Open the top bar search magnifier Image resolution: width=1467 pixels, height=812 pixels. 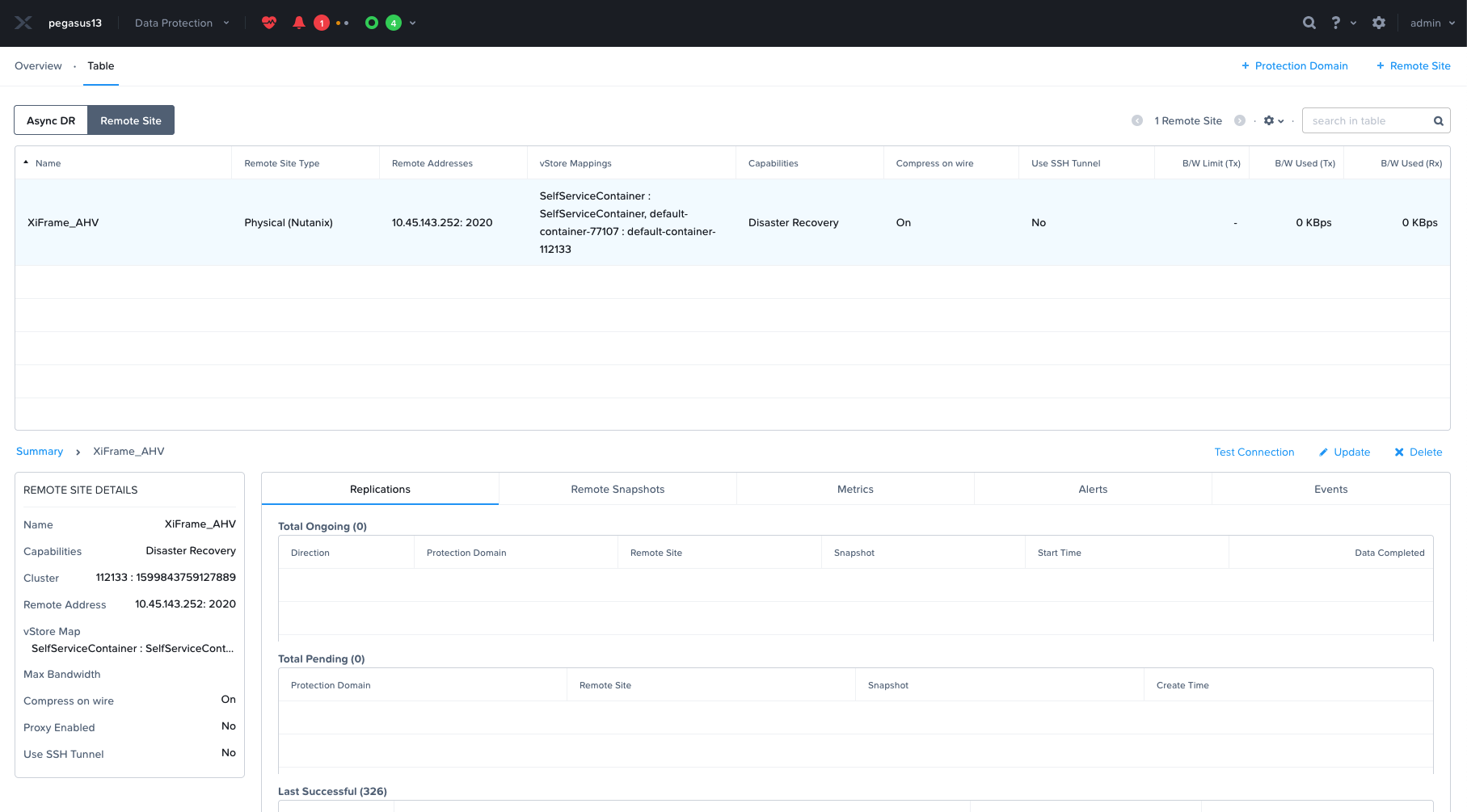click(1309, 23)
